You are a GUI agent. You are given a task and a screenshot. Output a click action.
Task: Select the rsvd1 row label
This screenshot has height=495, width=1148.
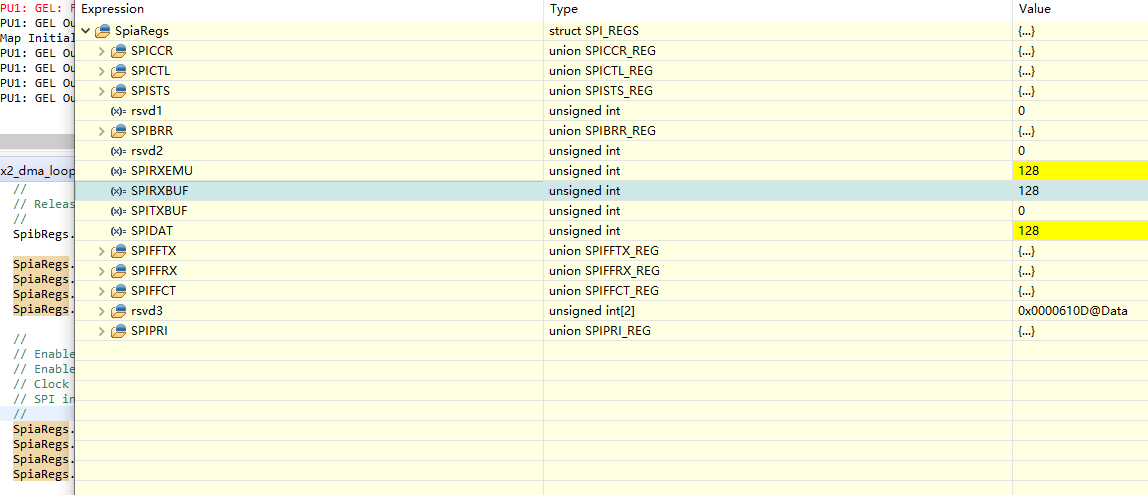(x=146, y=111)
